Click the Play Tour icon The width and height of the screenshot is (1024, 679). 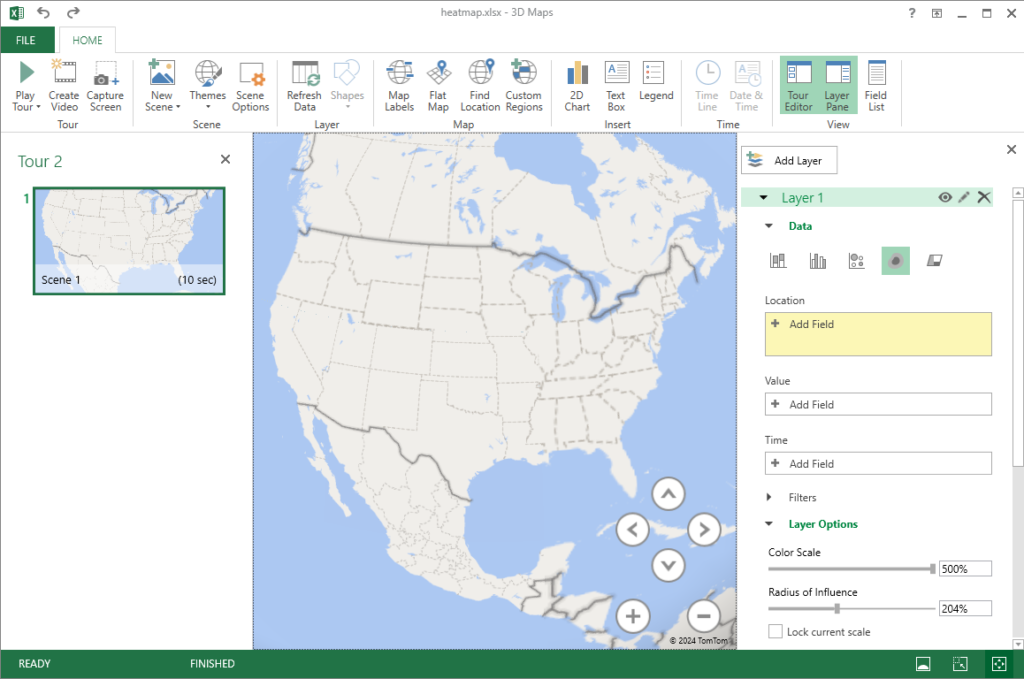[x=26, y=72]
